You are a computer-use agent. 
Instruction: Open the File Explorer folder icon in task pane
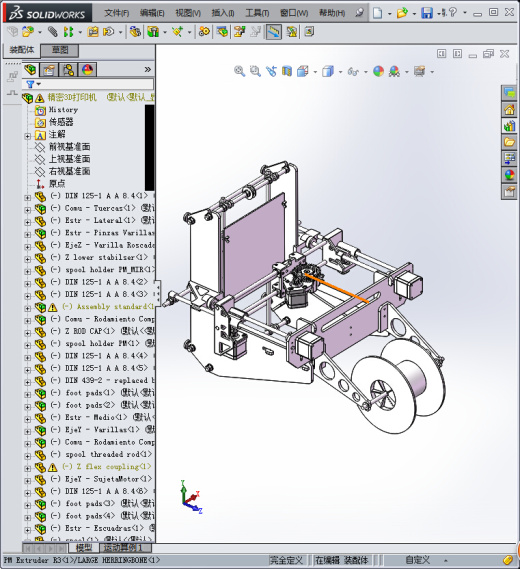[509, 142]
